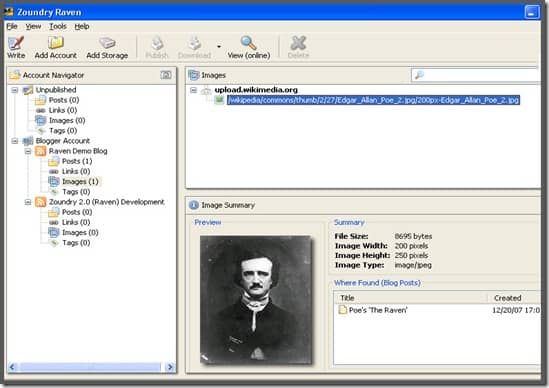Open the File menu
The height and width of the screenshot is (388, 549).
12,26
